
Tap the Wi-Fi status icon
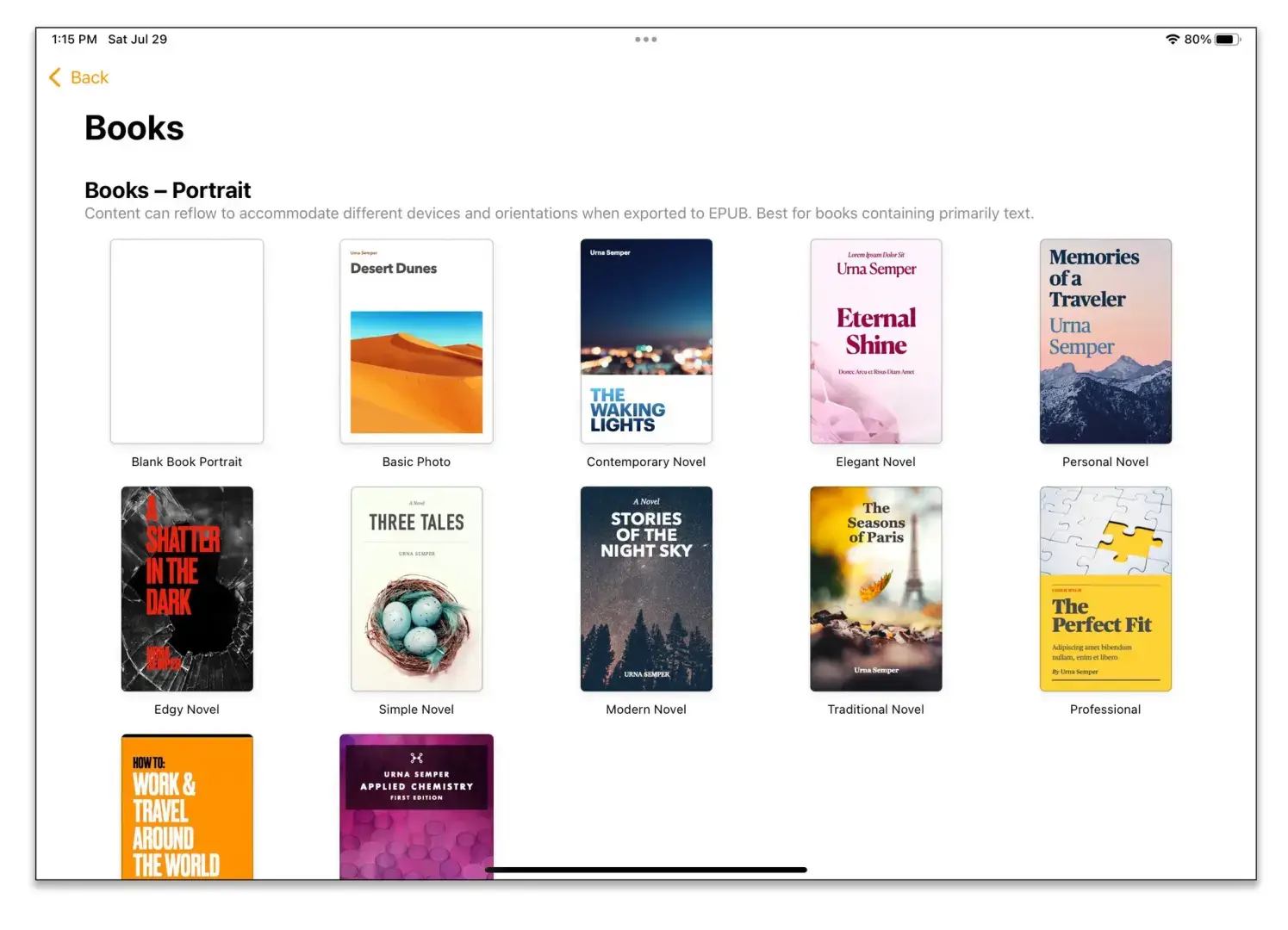point(1172,40)
